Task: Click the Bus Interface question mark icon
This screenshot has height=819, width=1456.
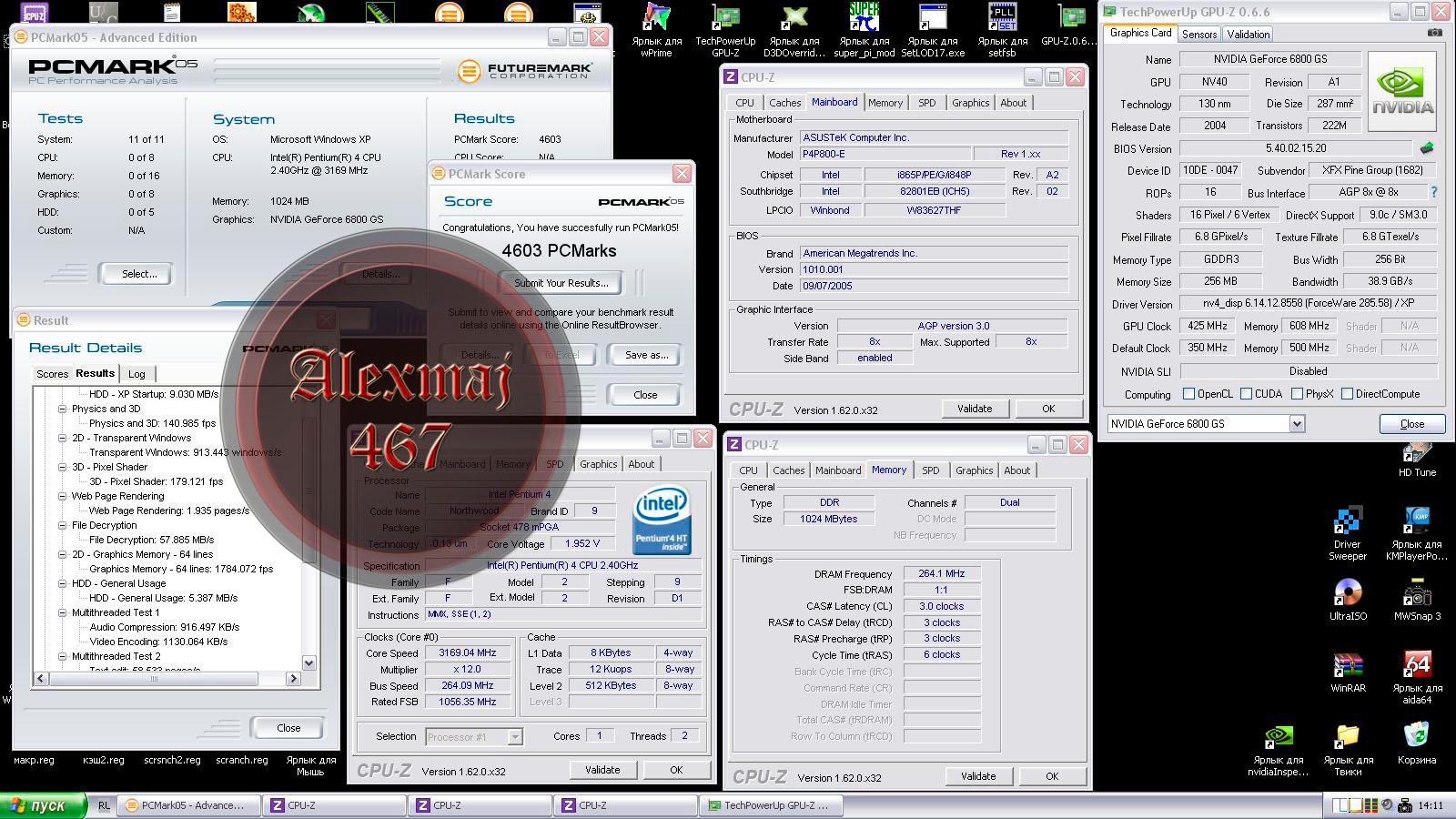Action: click(x=1434, y=192)
